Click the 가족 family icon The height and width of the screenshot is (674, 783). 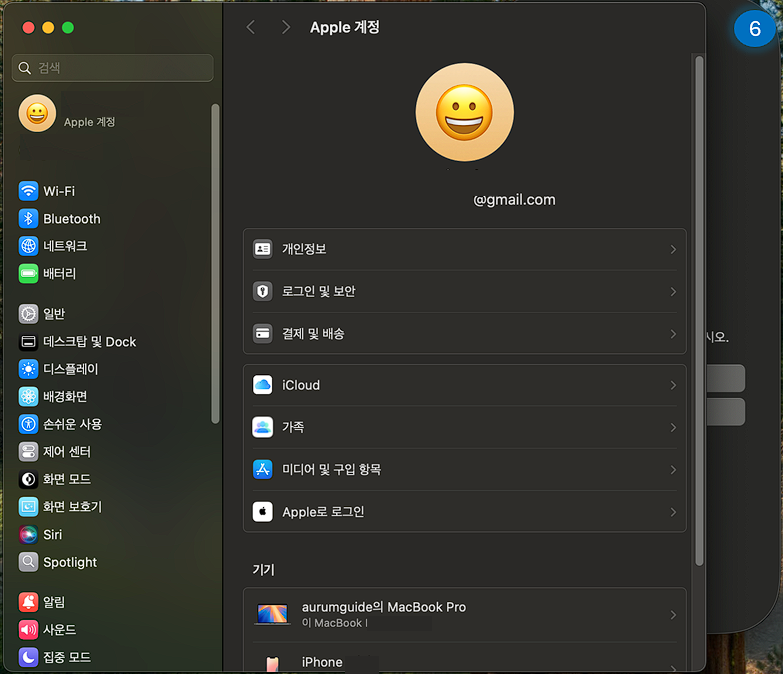(x=263, y=427)
